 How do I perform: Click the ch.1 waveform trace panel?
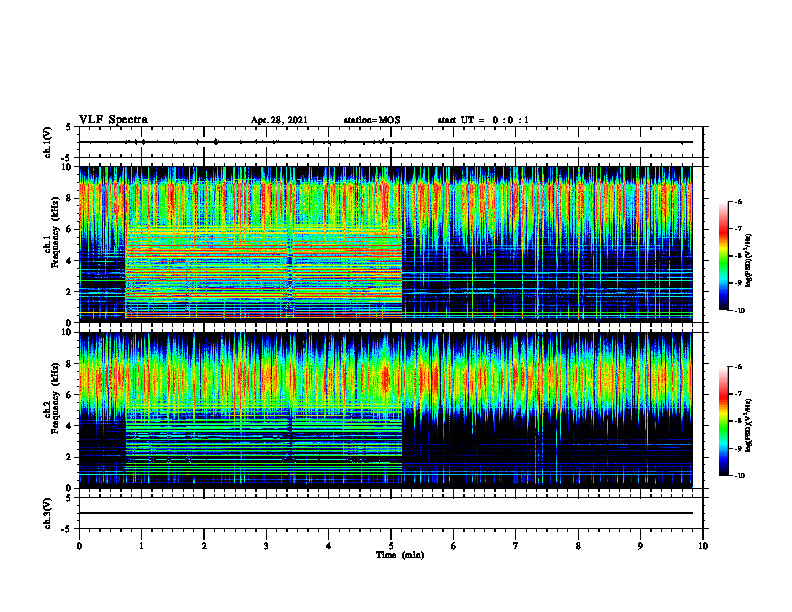coord(390,142)
